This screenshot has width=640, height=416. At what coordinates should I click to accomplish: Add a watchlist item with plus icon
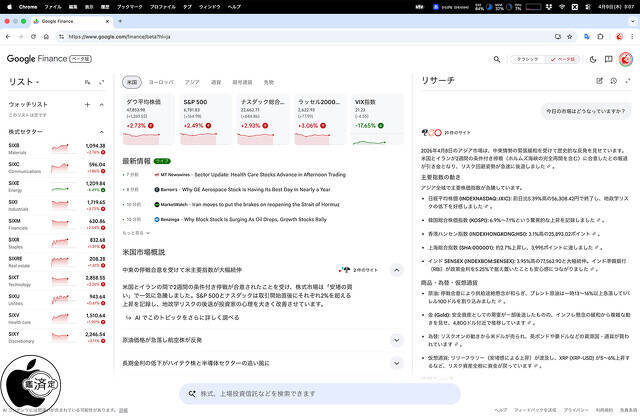88,104
